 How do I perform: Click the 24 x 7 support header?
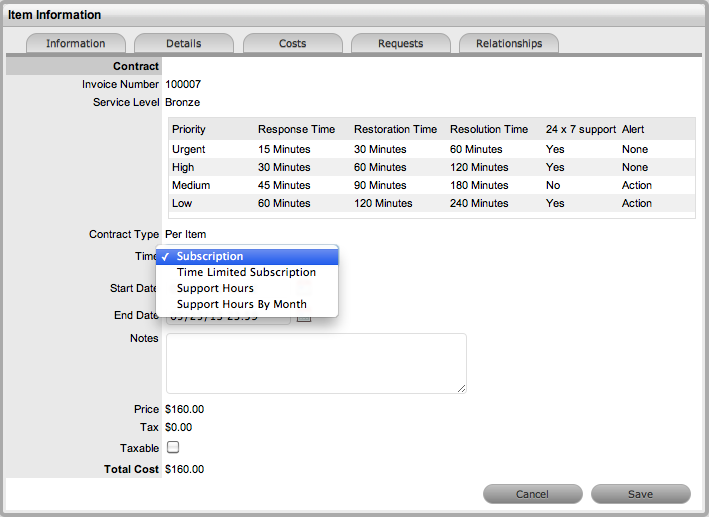(581, 129)
